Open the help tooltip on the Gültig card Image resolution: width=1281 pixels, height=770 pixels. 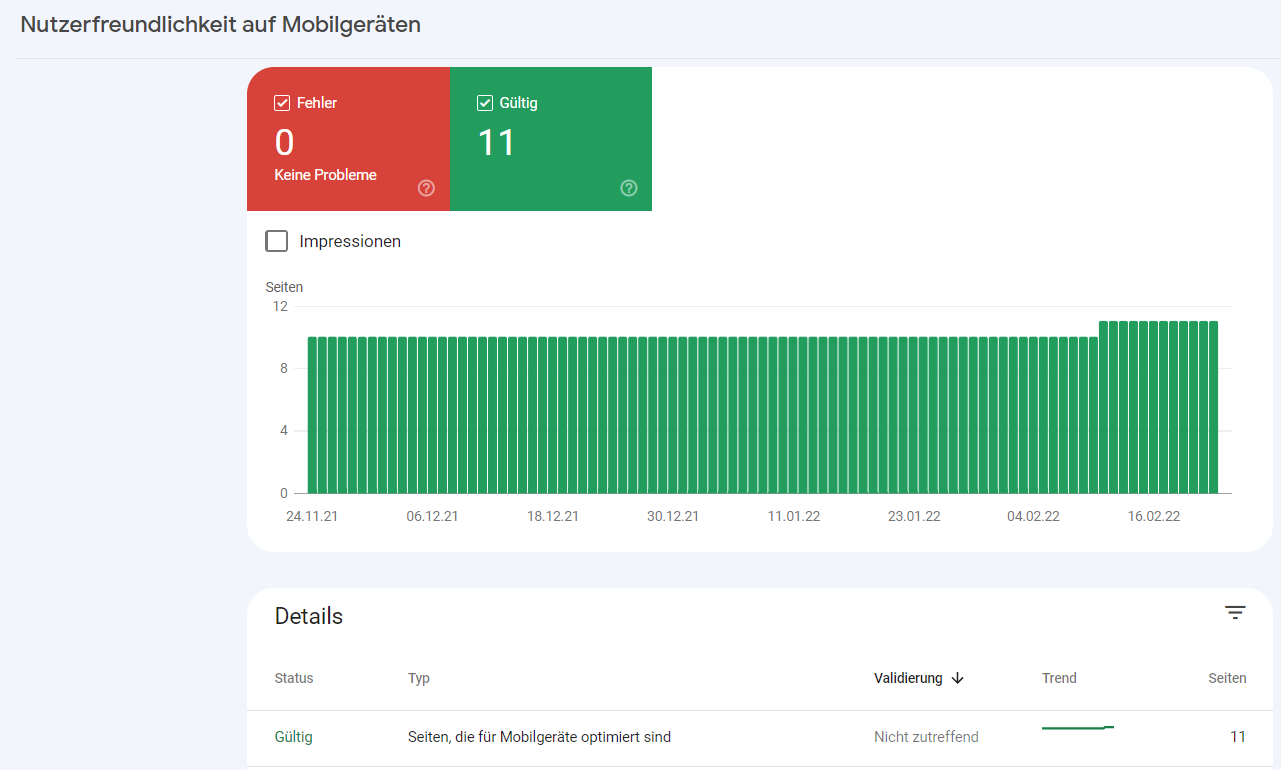[x=628, y=188]
